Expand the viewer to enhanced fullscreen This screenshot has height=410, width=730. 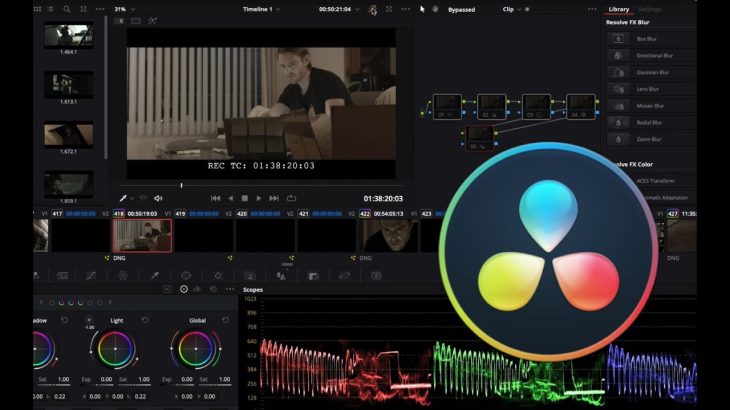(x=389, y=9)
